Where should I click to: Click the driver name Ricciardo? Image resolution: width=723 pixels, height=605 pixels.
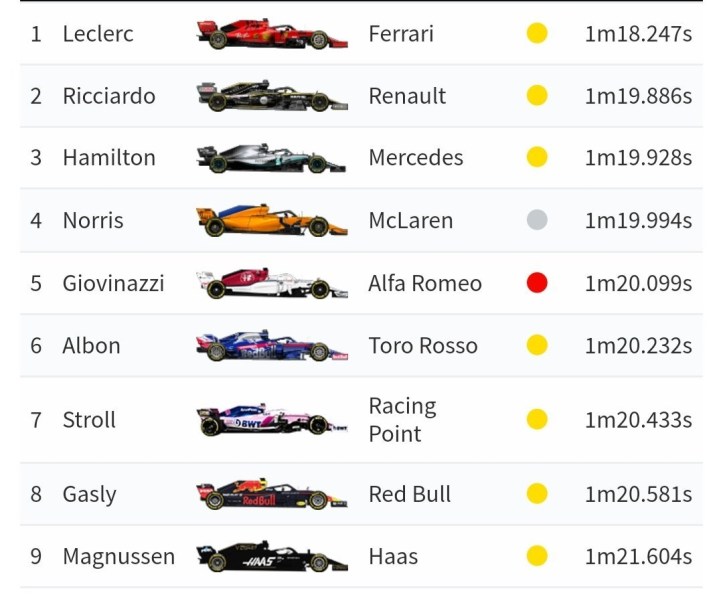[109, 96]
